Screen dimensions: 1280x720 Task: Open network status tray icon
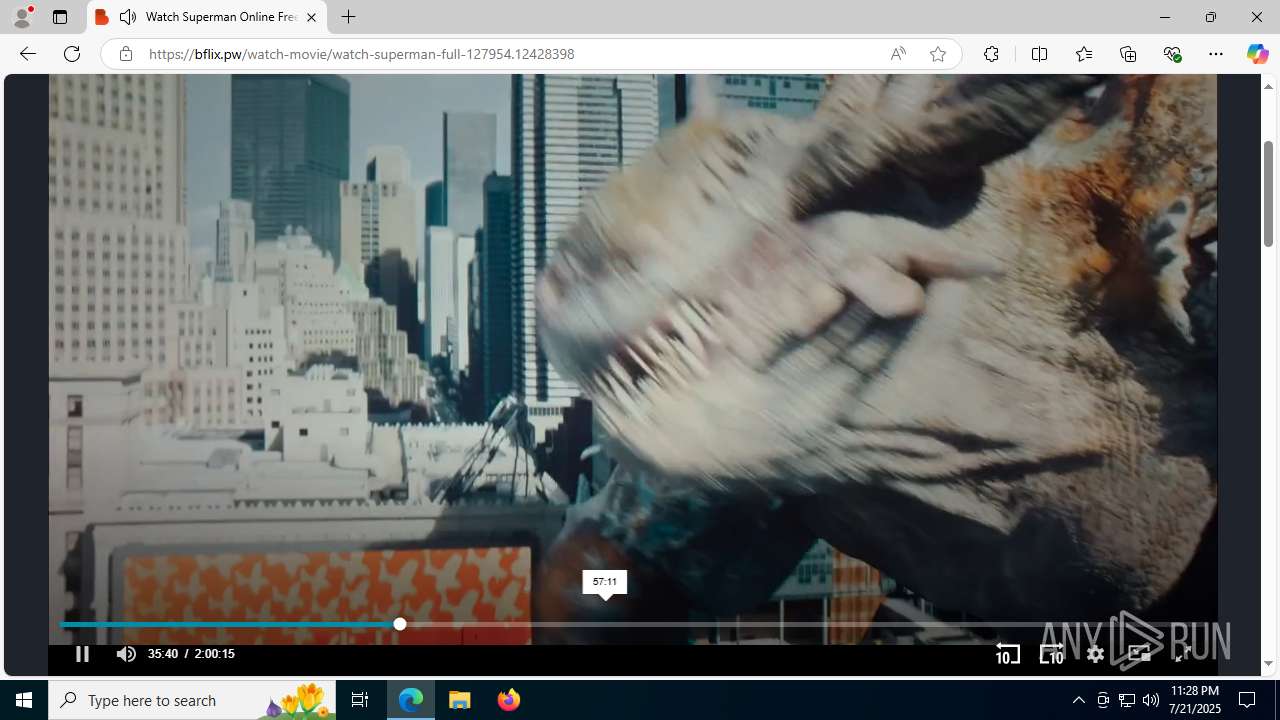click(x=1127, y=700)
